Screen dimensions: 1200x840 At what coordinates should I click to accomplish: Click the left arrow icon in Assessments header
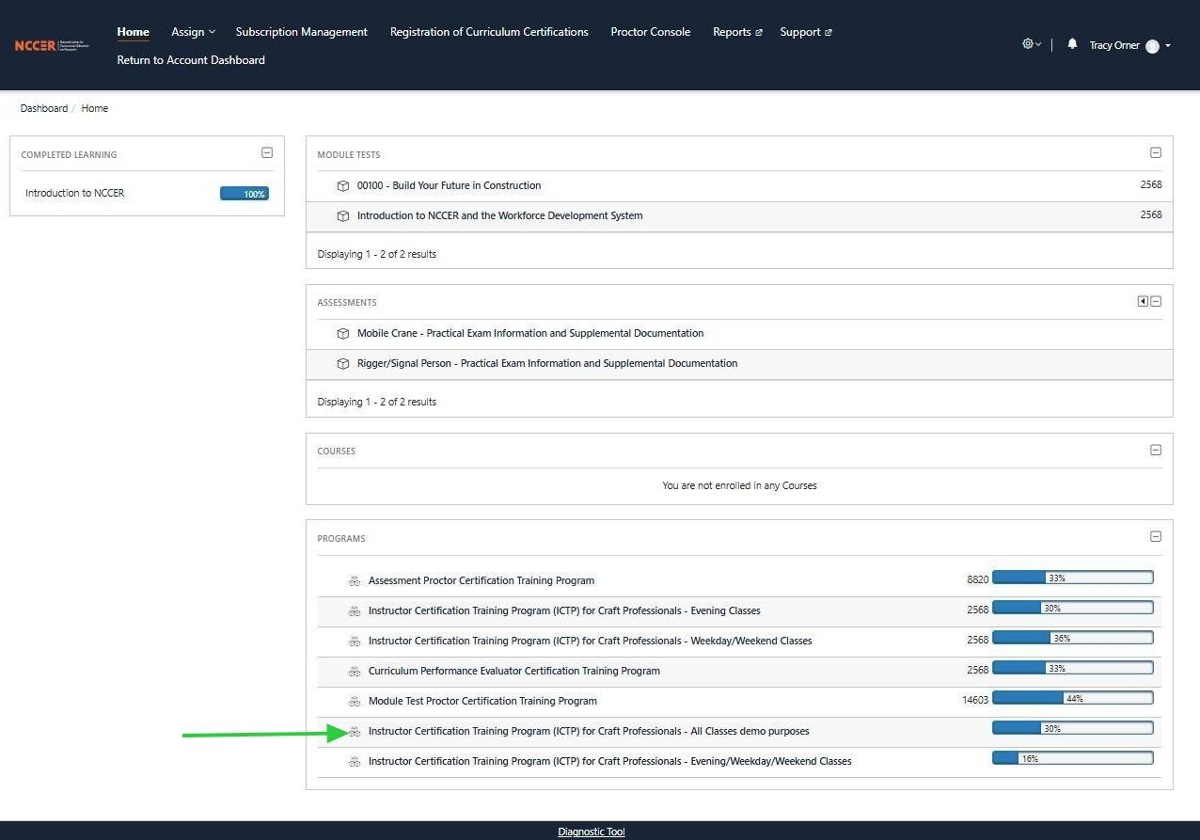coord(1142,301)
